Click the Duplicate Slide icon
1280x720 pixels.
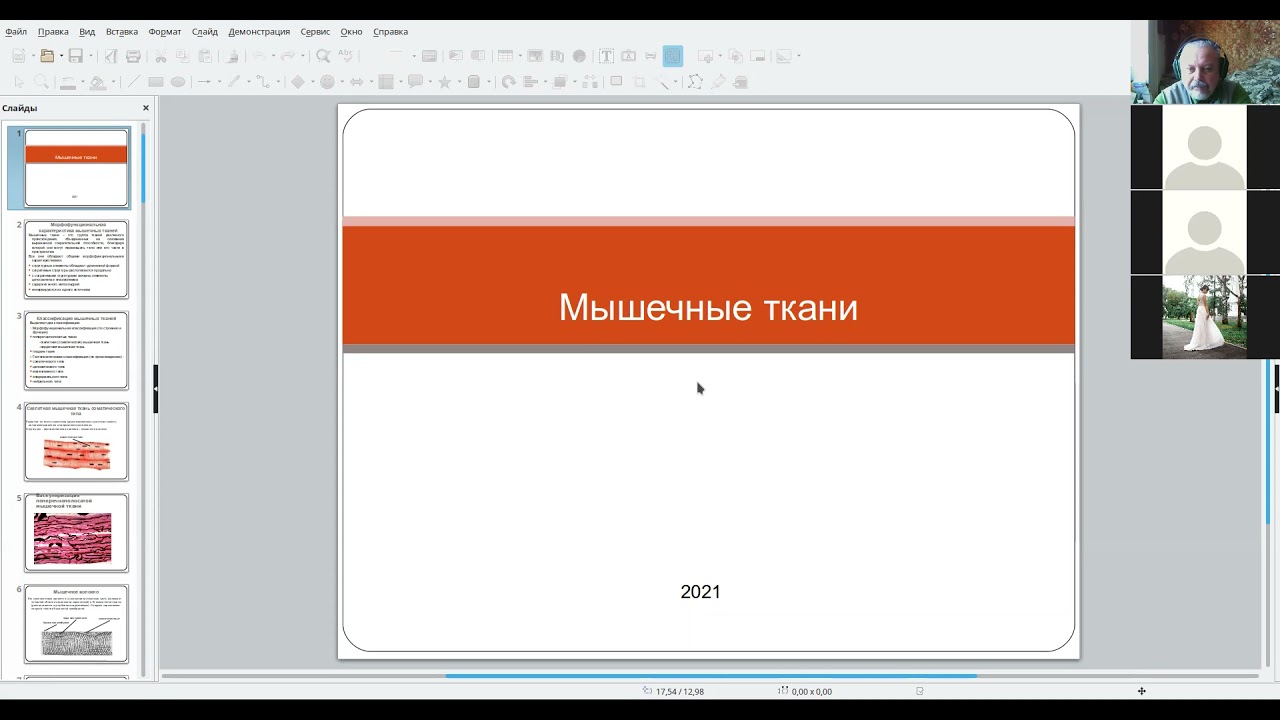(735, 56)
